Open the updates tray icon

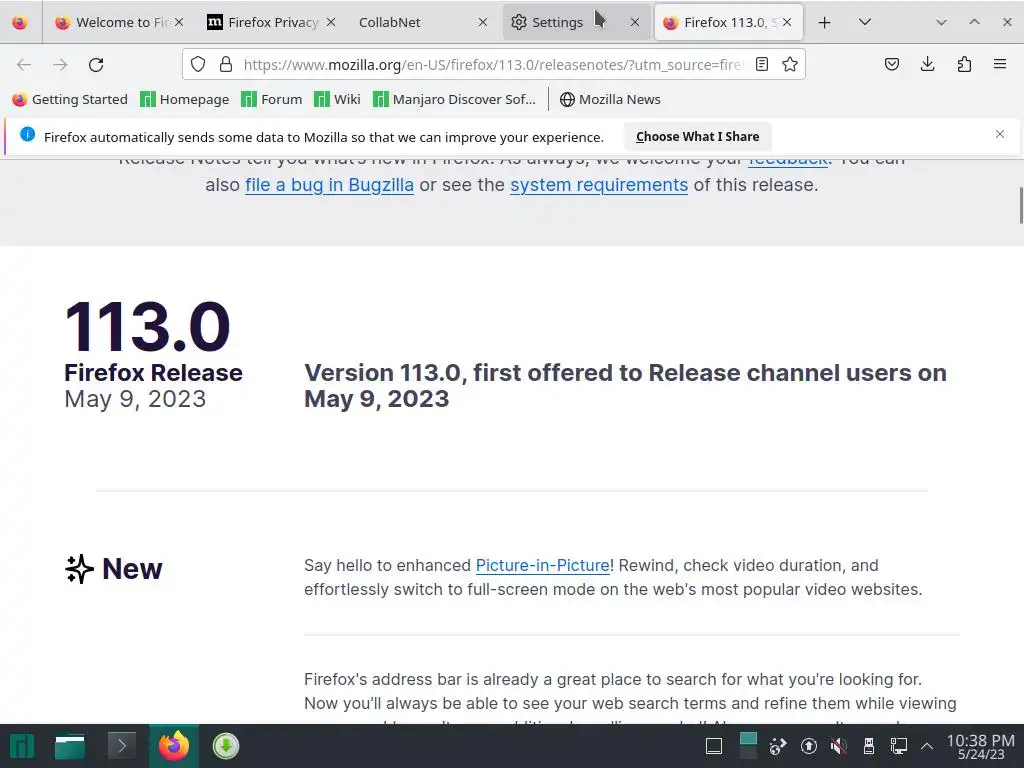coord(808,746)
